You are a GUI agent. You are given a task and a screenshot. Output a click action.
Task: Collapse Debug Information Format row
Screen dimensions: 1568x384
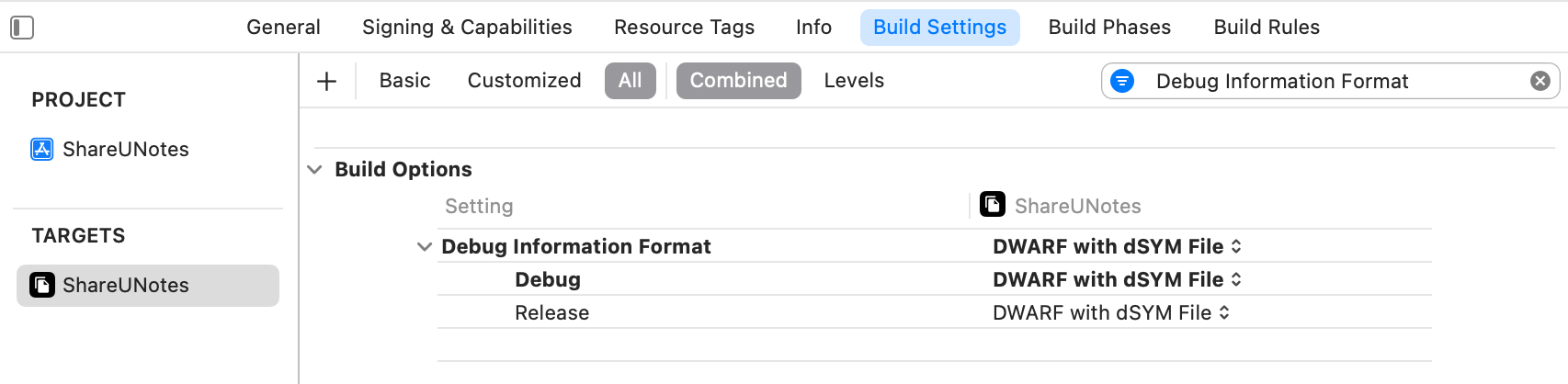click(x=424, y=247)
